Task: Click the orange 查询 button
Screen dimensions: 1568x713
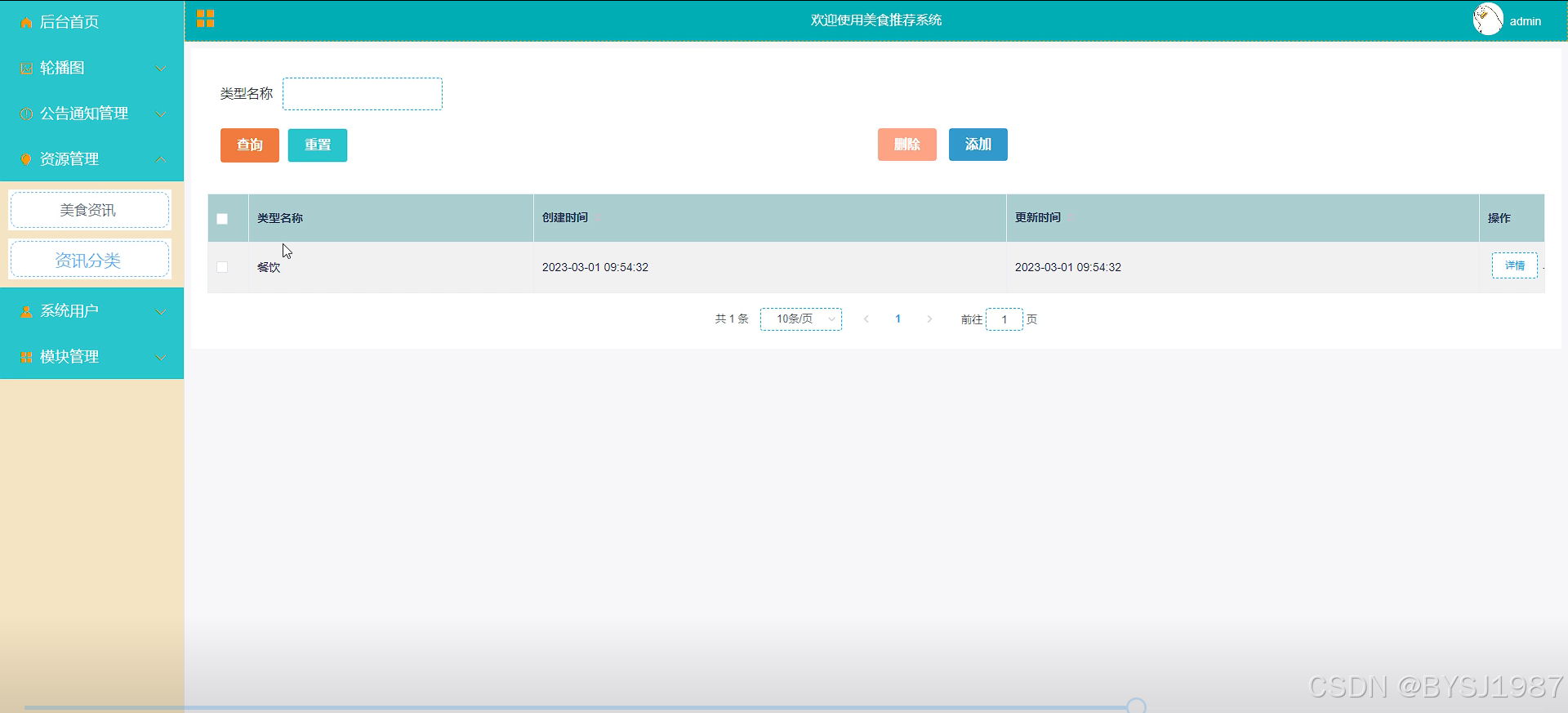Action: [x=250, y=145]
